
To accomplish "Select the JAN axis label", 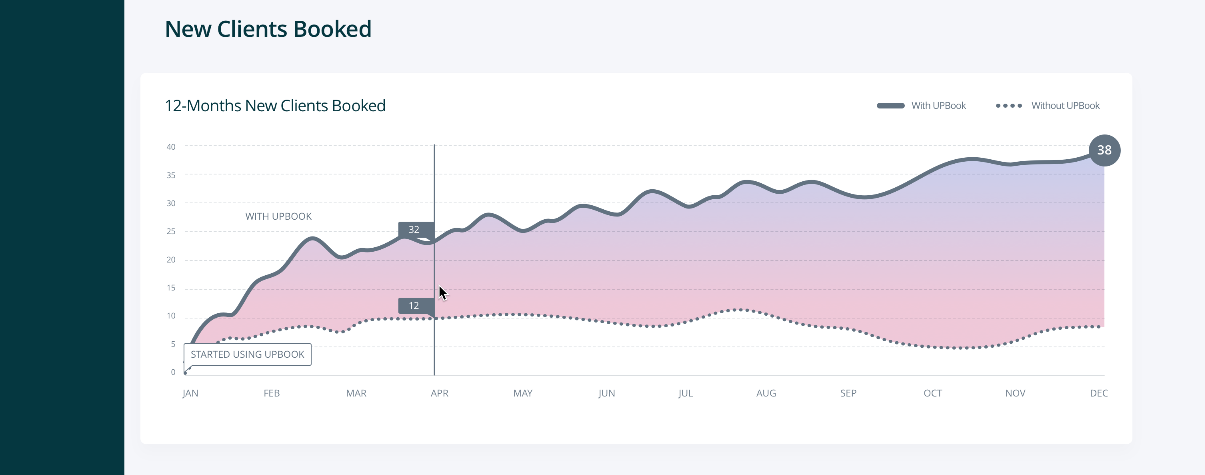I will point(190,394).
